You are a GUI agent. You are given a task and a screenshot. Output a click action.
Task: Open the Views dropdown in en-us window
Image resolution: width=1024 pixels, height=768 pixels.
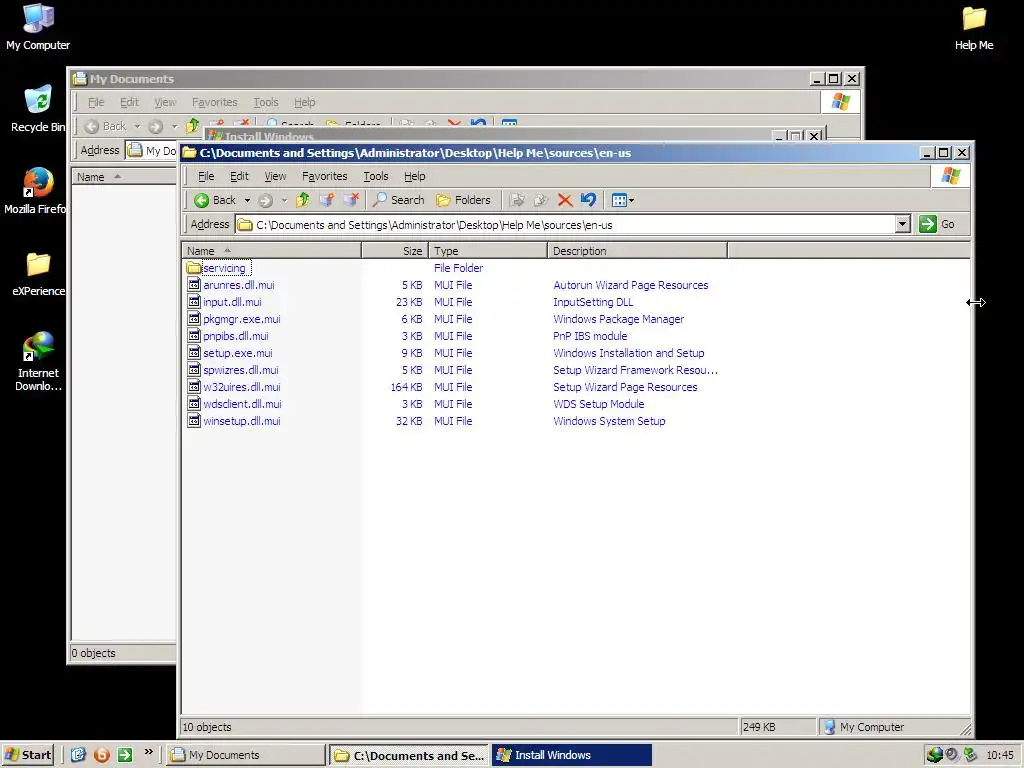[622, 200]
